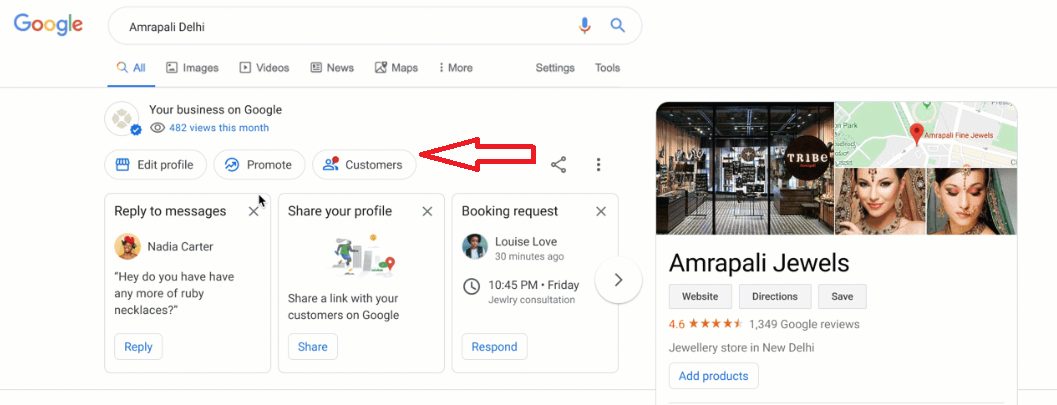The image size is (1057, 405).
Task: Select the All search tab
Action: pos(131,67)
